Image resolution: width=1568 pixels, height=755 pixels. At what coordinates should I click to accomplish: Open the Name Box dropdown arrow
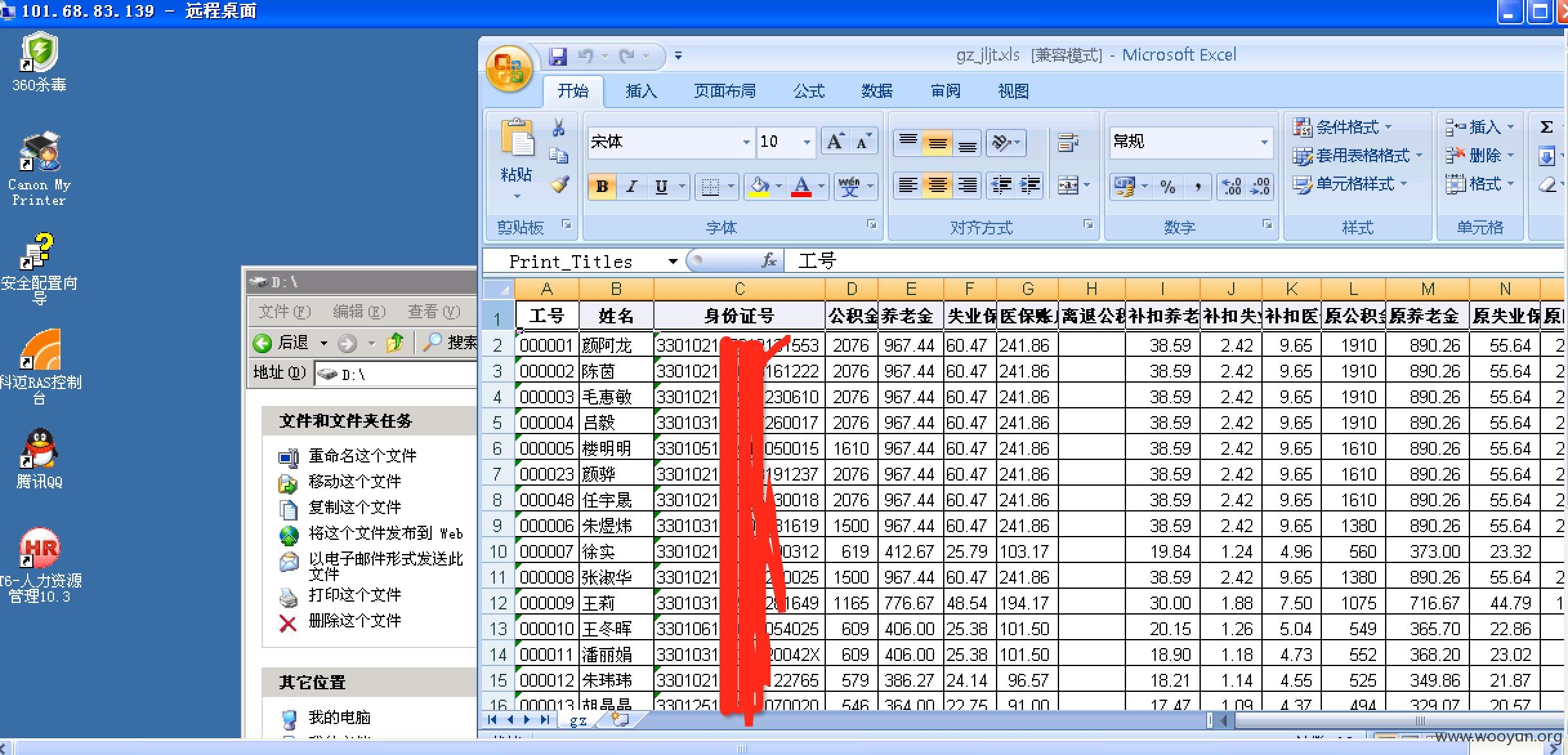(x=673, y=262)
